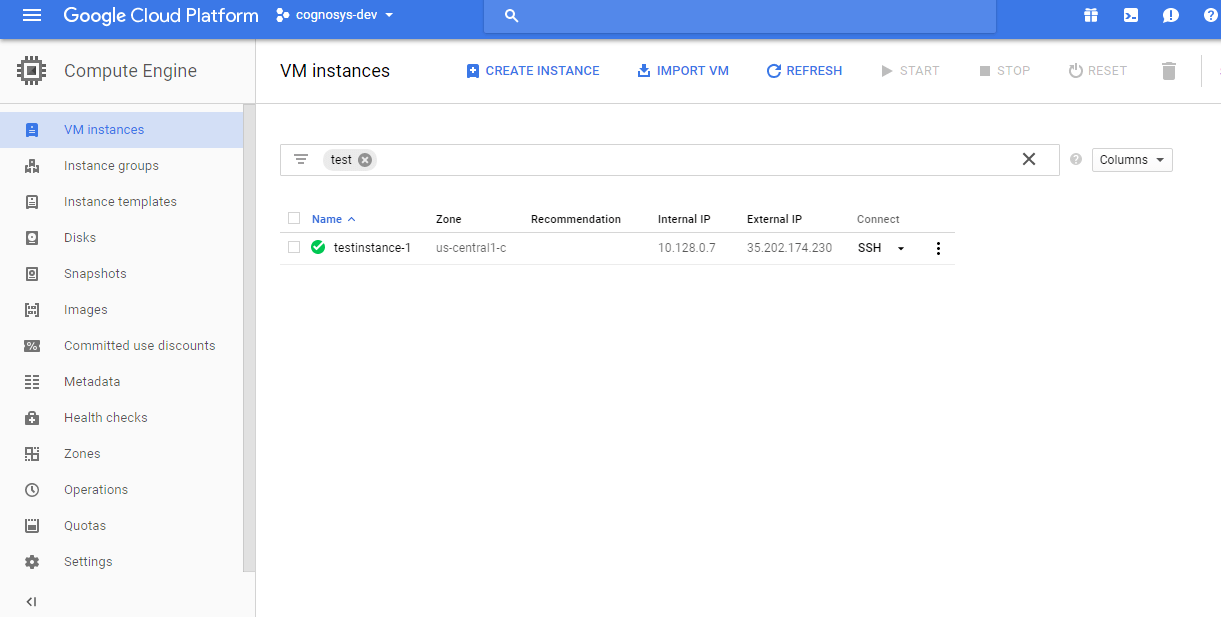Collapse the sidebar with the bottom chevron

pyautogui.click(x=31, y=601)
